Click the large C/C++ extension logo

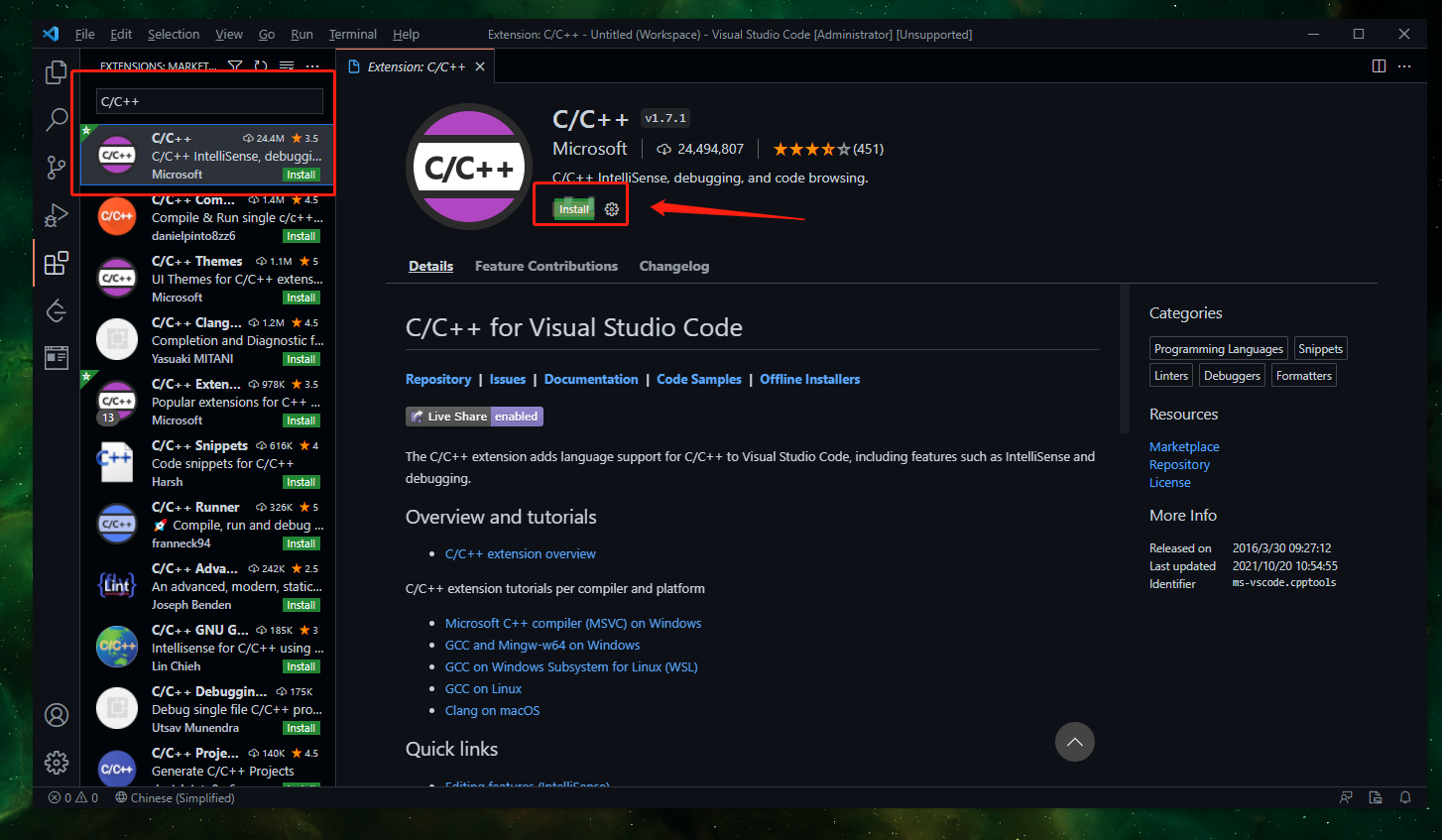click(469, 167)
